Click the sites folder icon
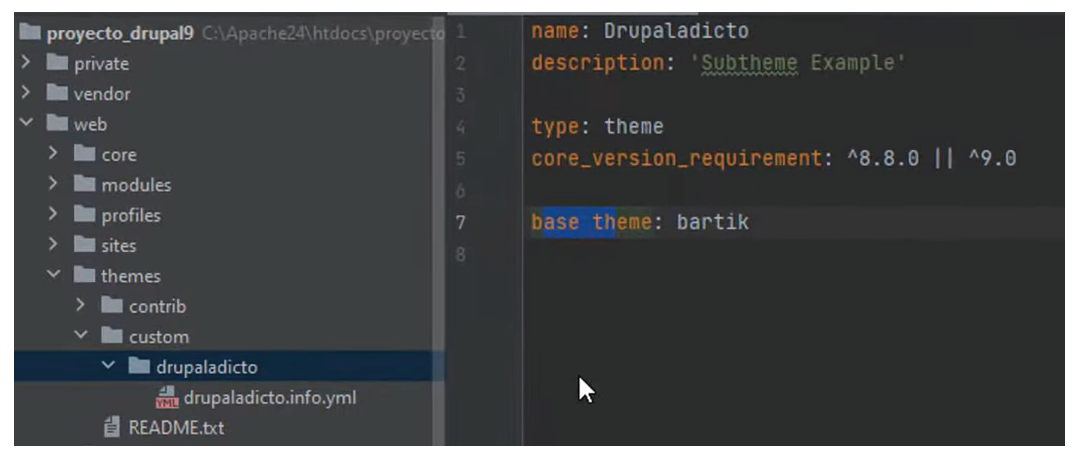The image size is (1081, 456). (84, 245)
